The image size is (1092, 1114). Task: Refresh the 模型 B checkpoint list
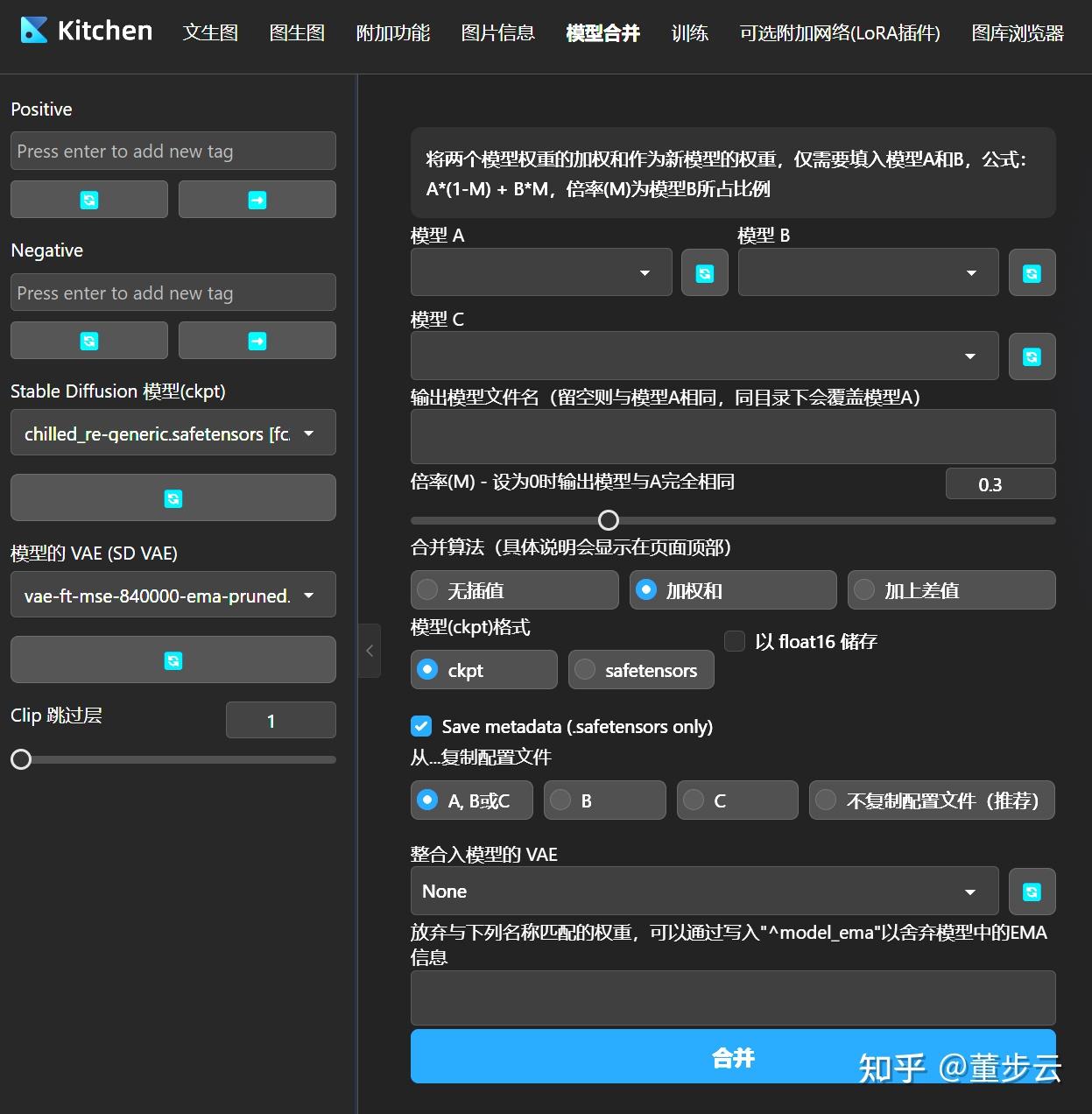pyautogui.click(x=1032, y=272)
